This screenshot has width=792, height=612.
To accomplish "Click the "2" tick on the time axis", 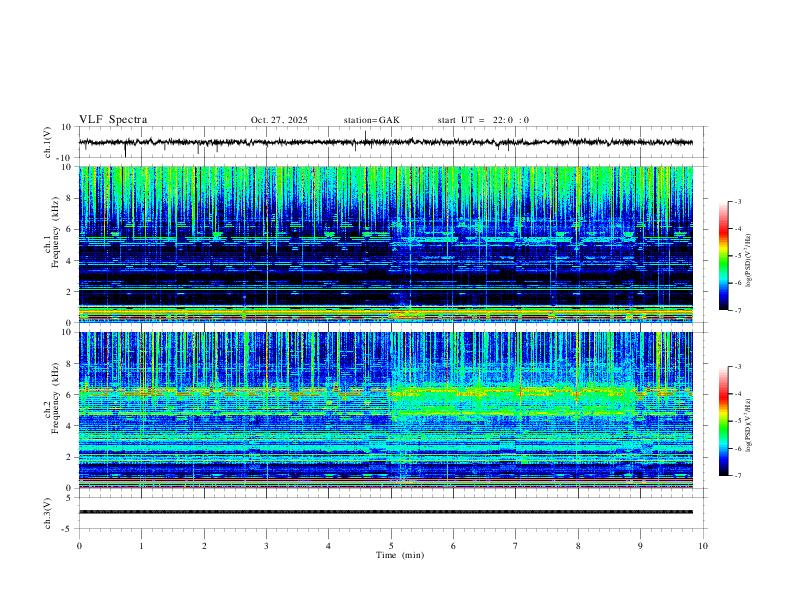I will 204,546.
